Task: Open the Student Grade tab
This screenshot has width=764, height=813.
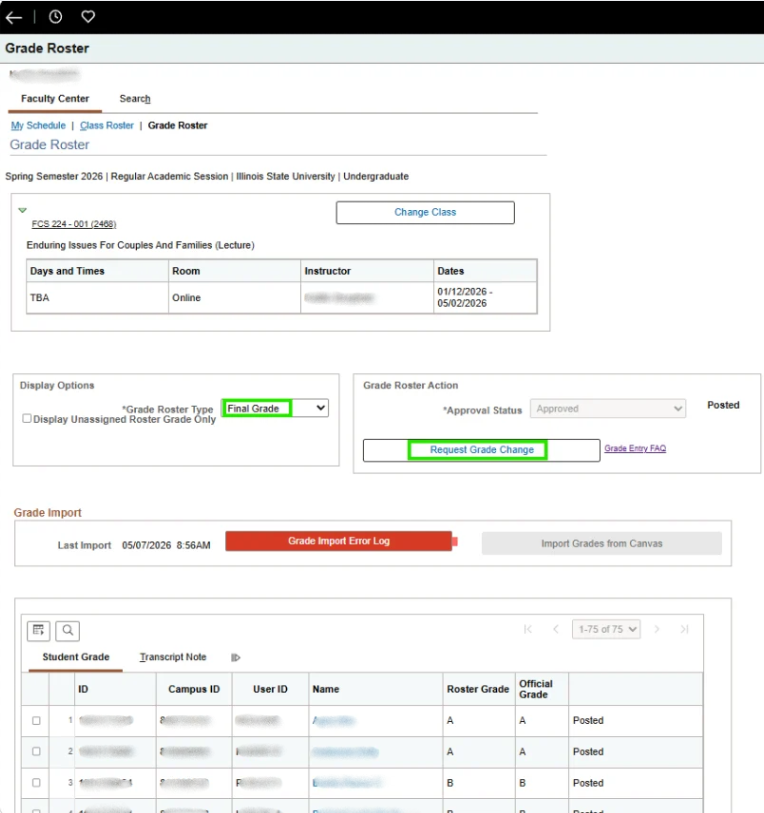Action: click(x=76, y=657)
